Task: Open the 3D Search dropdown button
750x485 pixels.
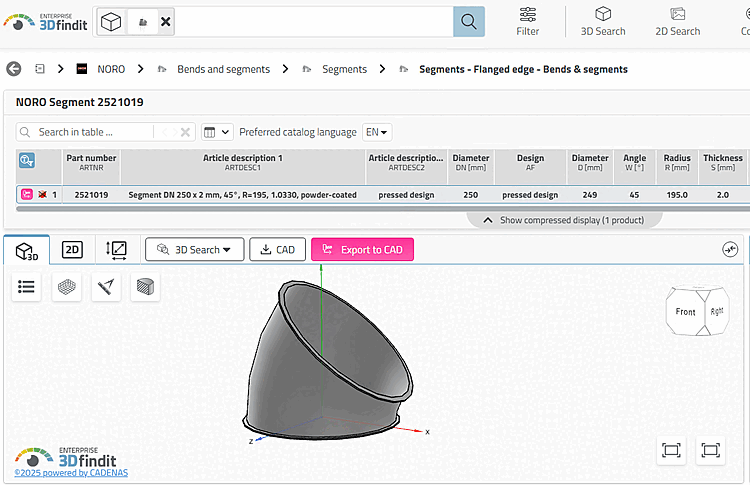Action: 195,250
